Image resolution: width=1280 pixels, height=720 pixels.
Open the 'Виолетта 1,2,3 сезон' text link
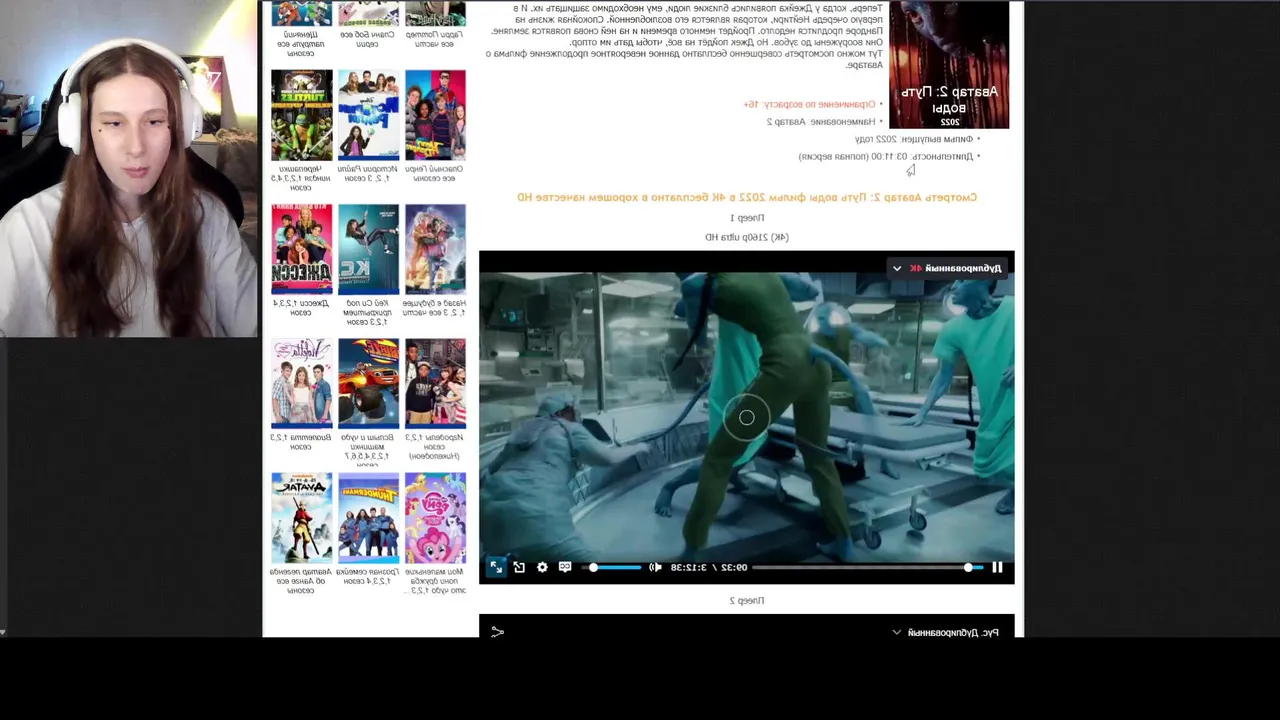pyautogui.click(x=301, y=442)
